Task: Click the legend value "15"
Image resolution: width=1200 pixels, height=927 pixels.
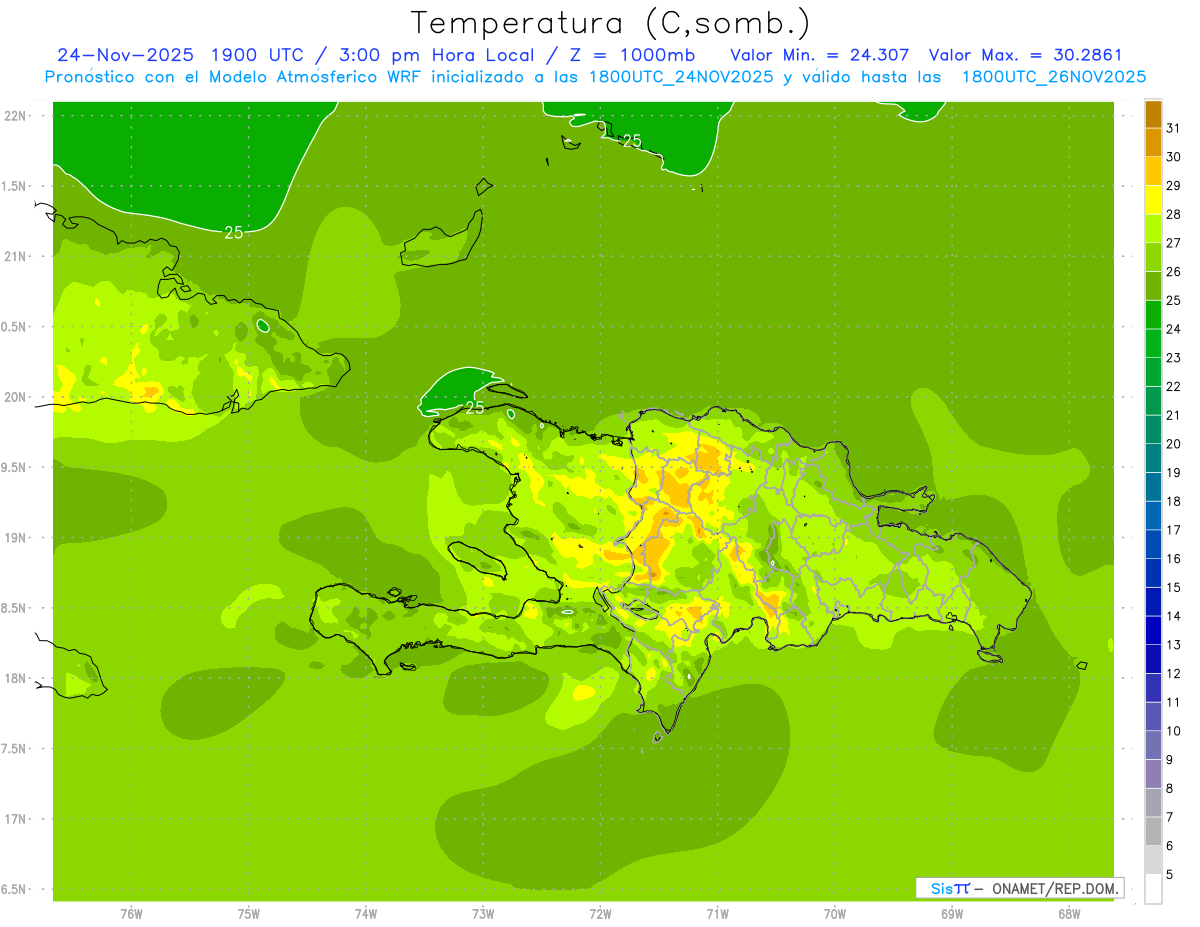Action: click(x=1174, y=587)
